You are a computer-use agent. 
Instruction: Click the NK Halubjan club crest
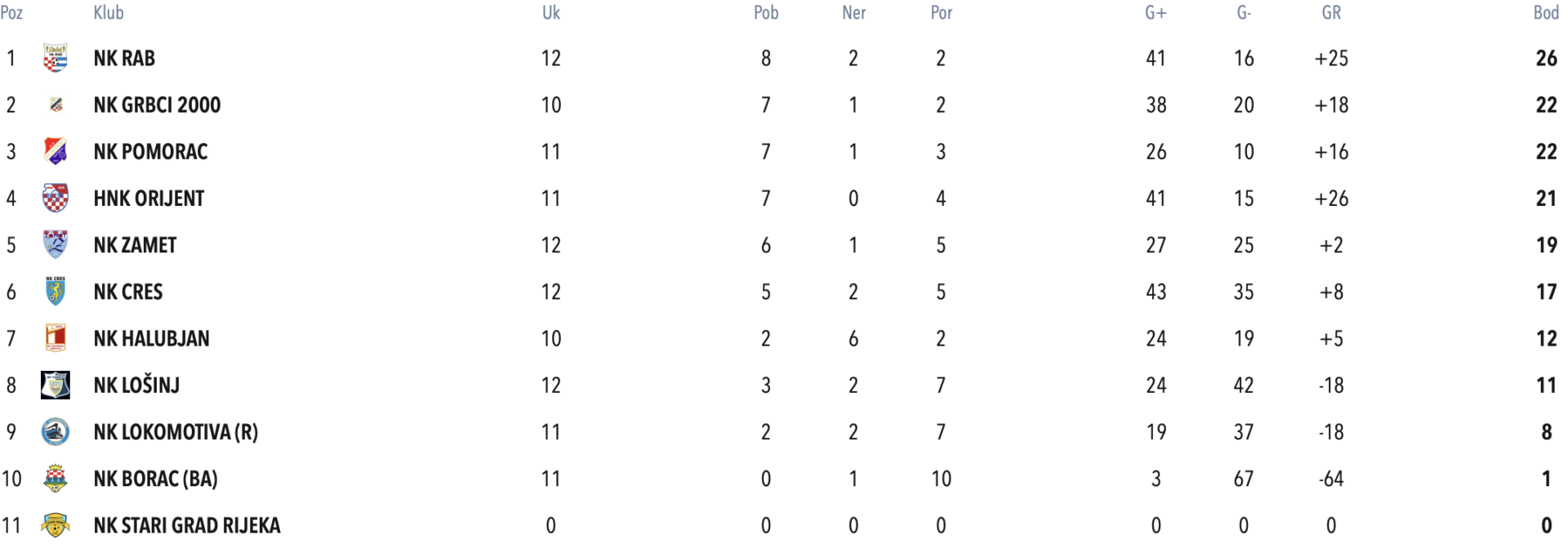56,337
